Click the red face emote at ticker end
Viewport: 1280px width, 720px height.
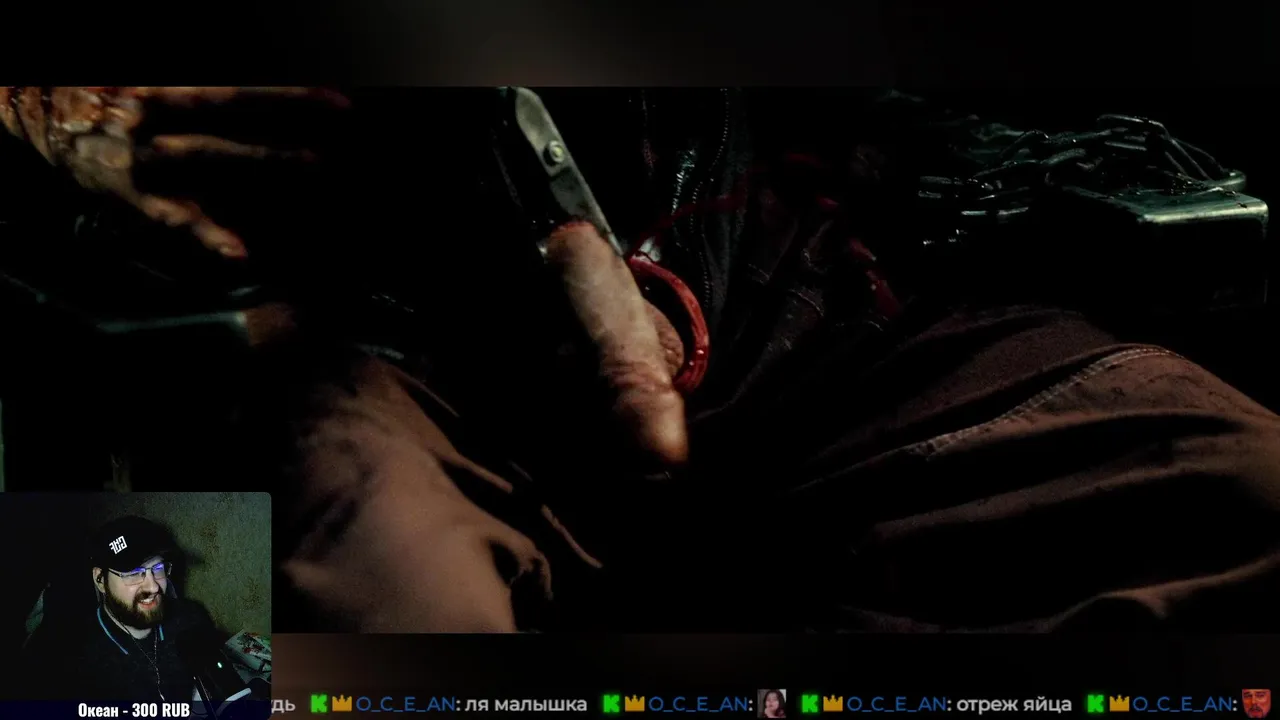(1256, 704)
